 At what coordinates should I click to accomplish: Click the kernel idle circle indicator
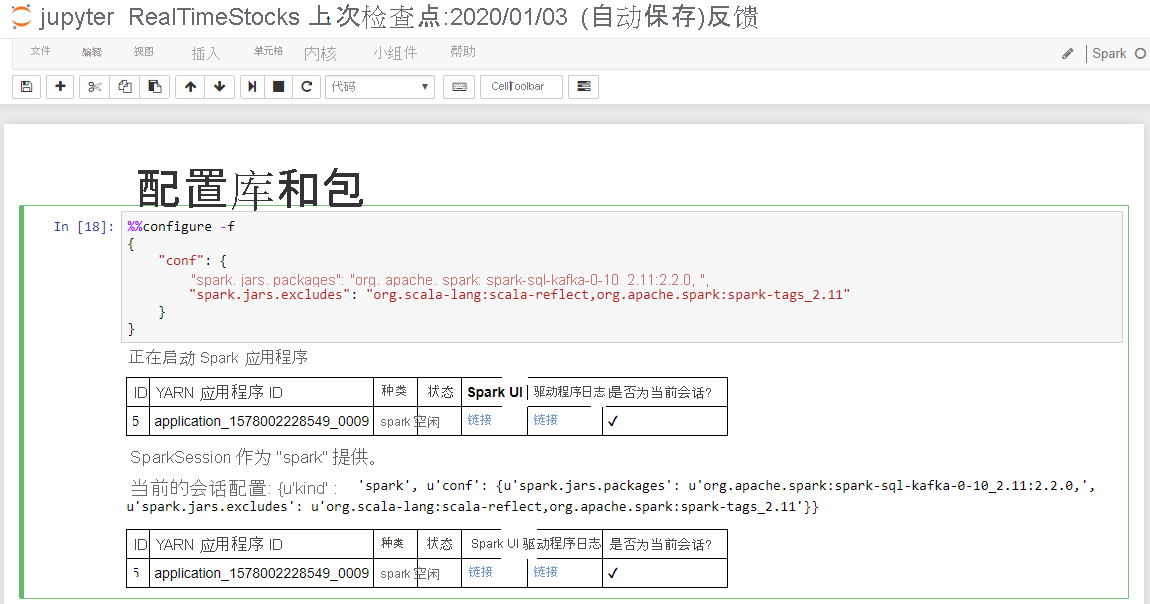coord(1140,54)
